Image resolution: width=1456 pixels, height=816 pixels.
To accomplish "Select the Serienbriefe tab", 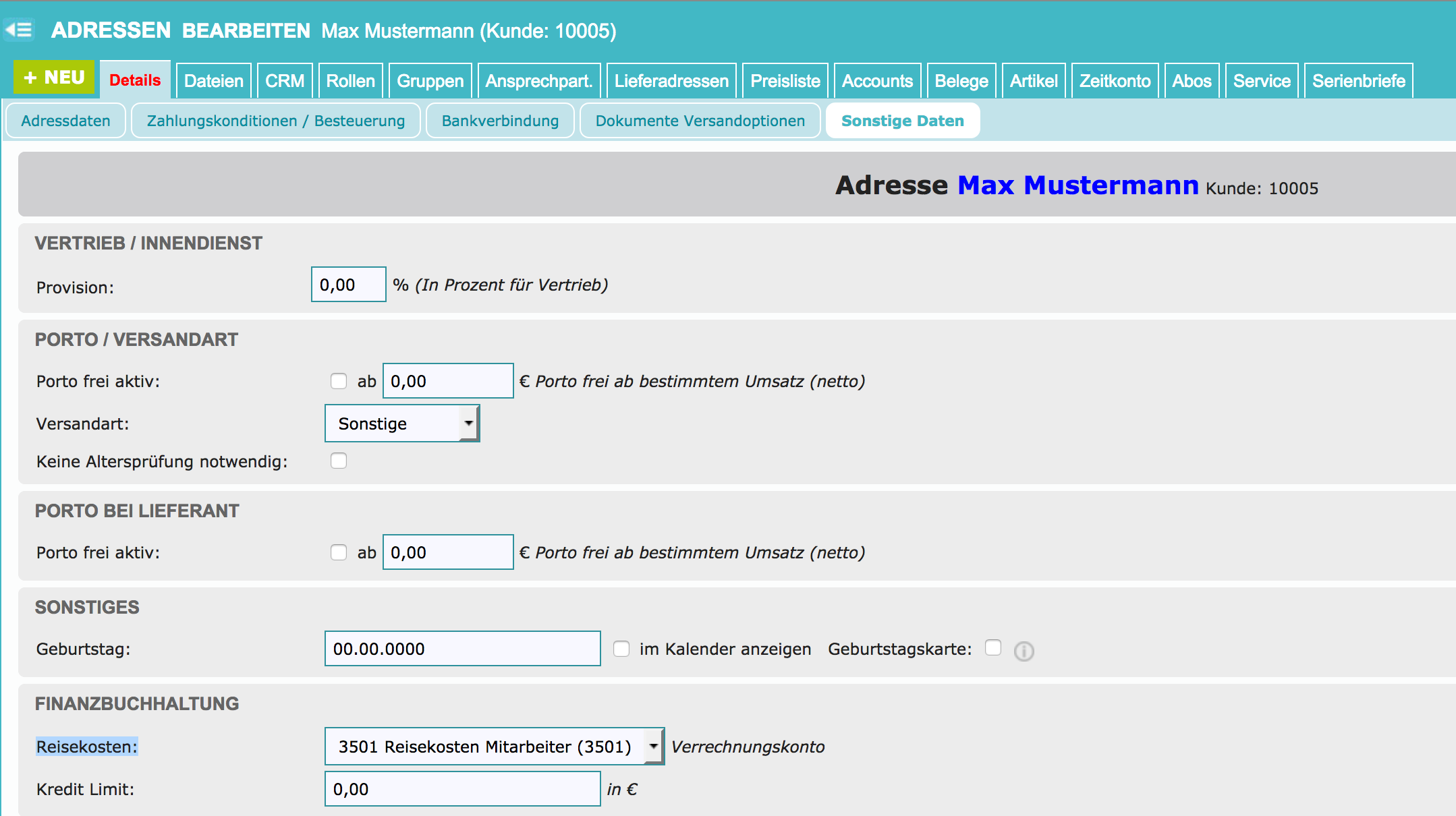I will [1358, 81].
